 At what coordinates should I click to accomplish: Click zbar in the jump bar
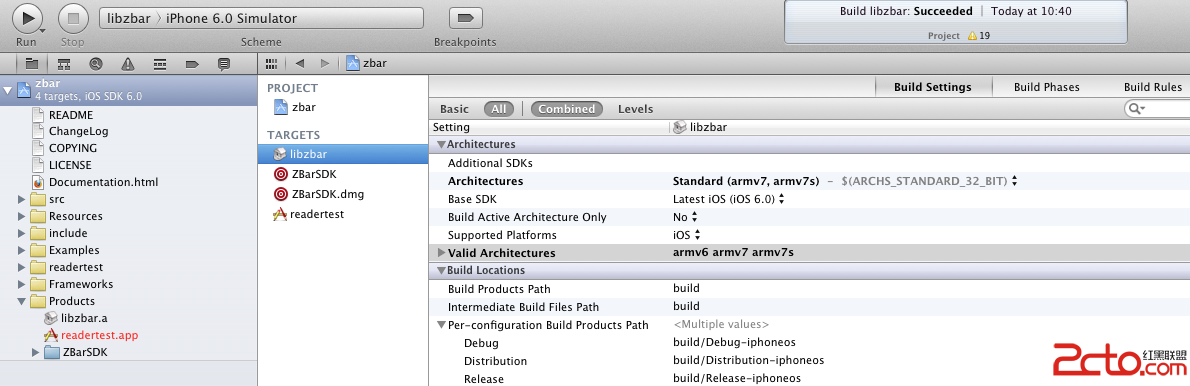367,64
